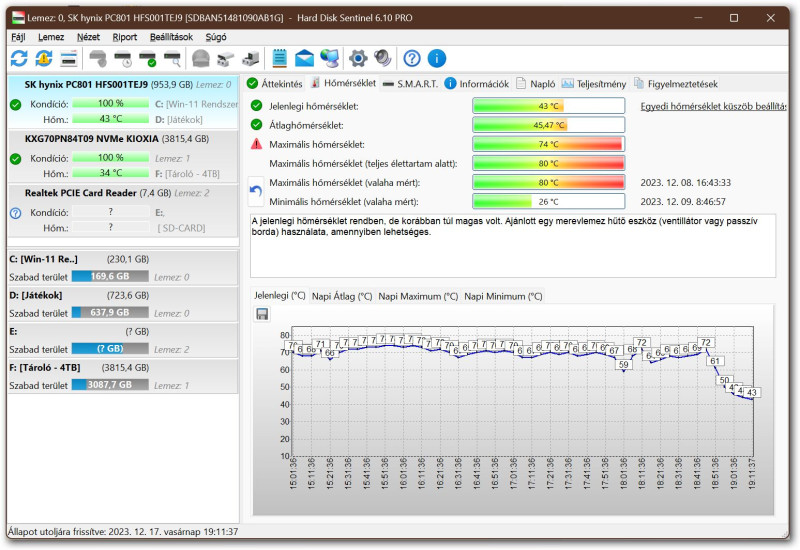This screenshot has width=800, height=550.
Task: Click the disk with magnifier toolbar icon
Action: point(172,59)
